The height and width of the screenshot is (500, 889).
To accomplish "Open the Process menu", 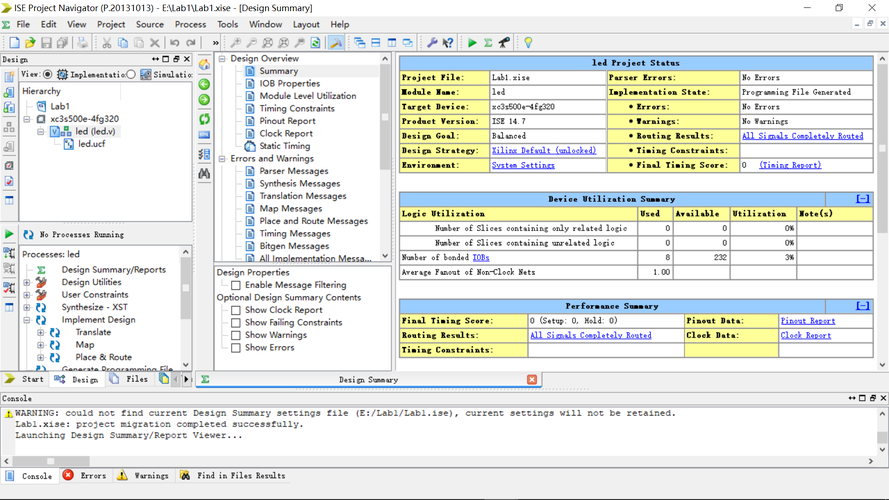I will pos(190,24).
